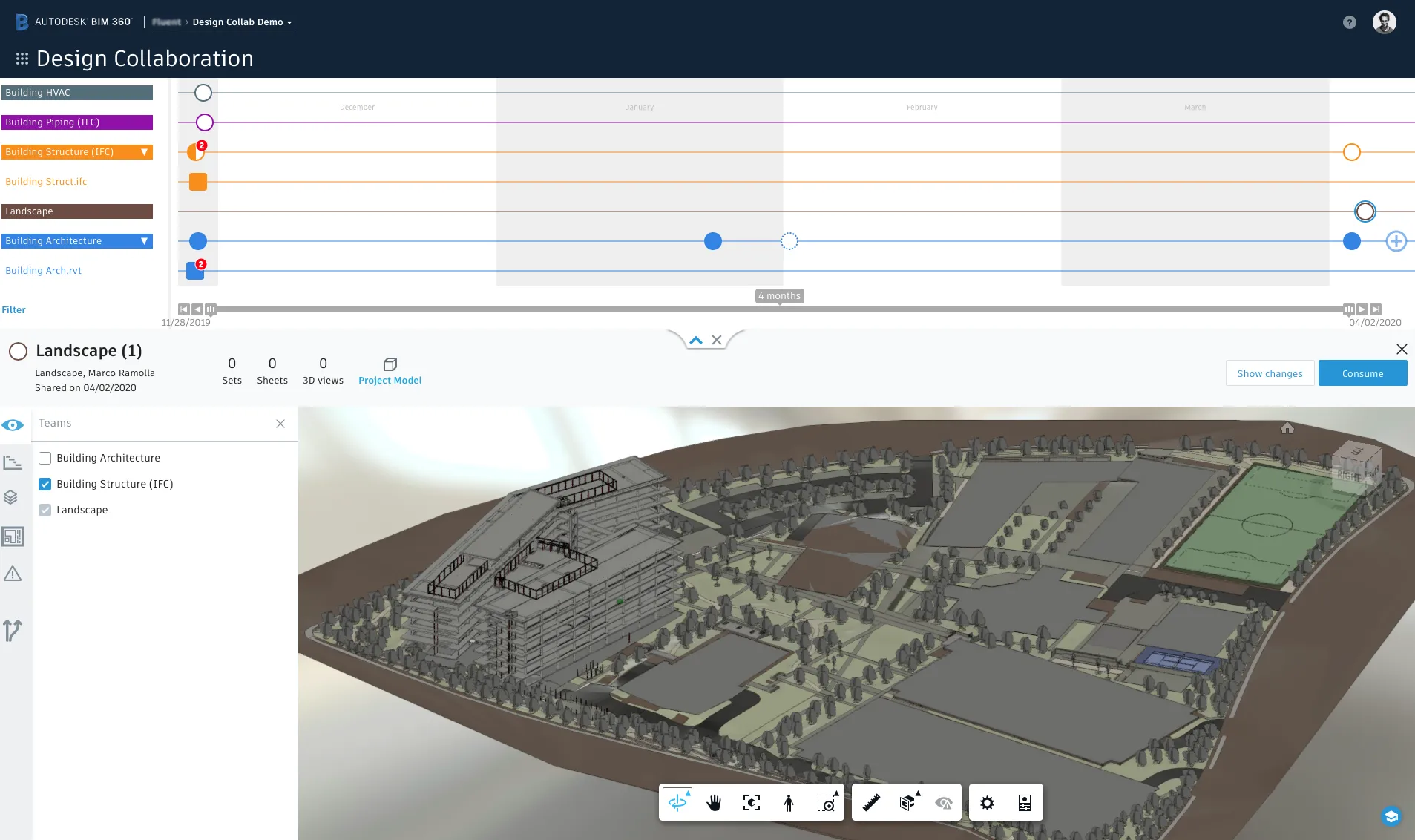Expand the Building Structure (IFC) team dropdown
The width and height of the screenshot is (1415, 840).
tap(145, 152)
